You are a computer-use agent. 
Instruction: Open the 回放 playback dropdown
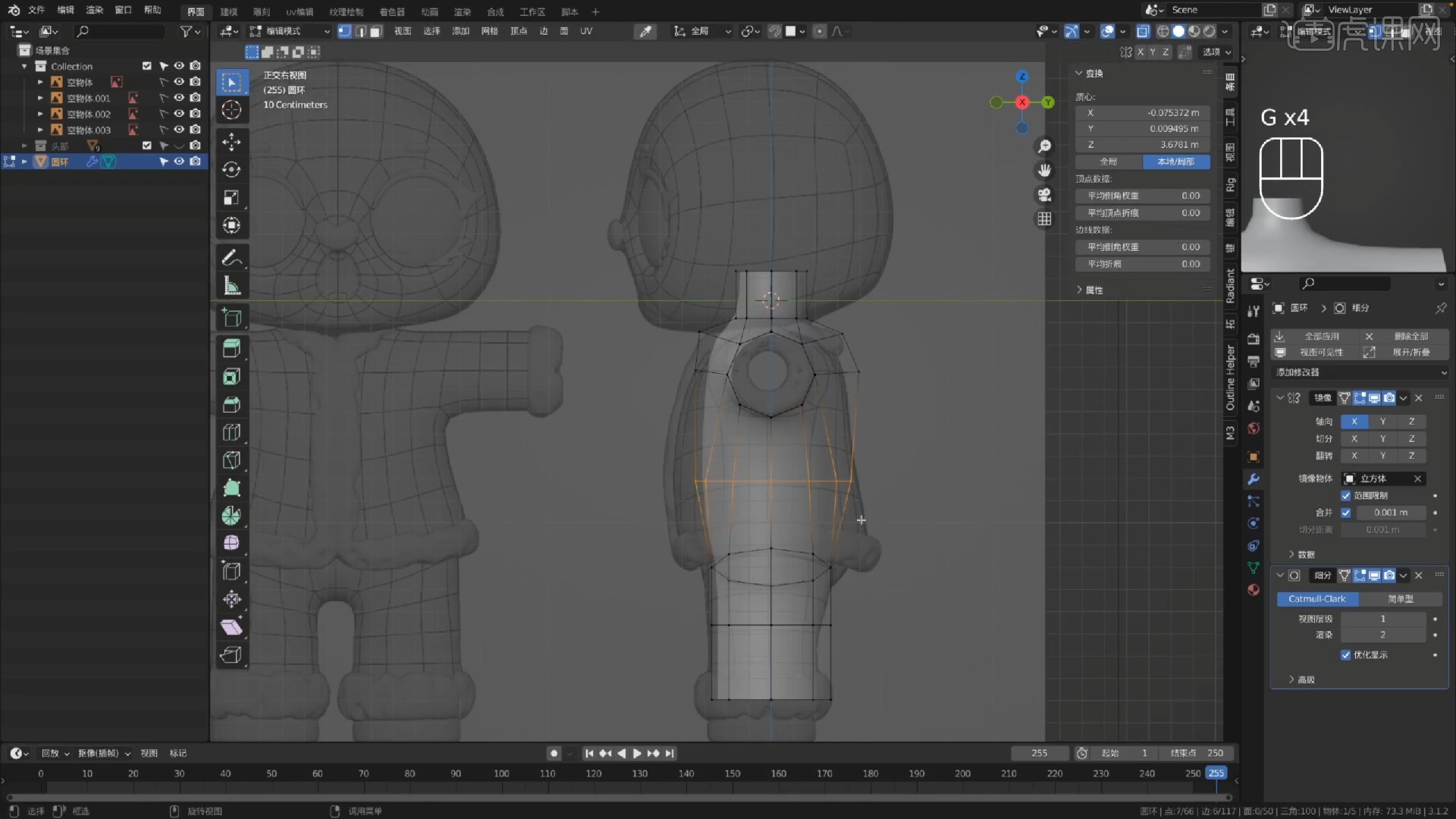point(55,753)
